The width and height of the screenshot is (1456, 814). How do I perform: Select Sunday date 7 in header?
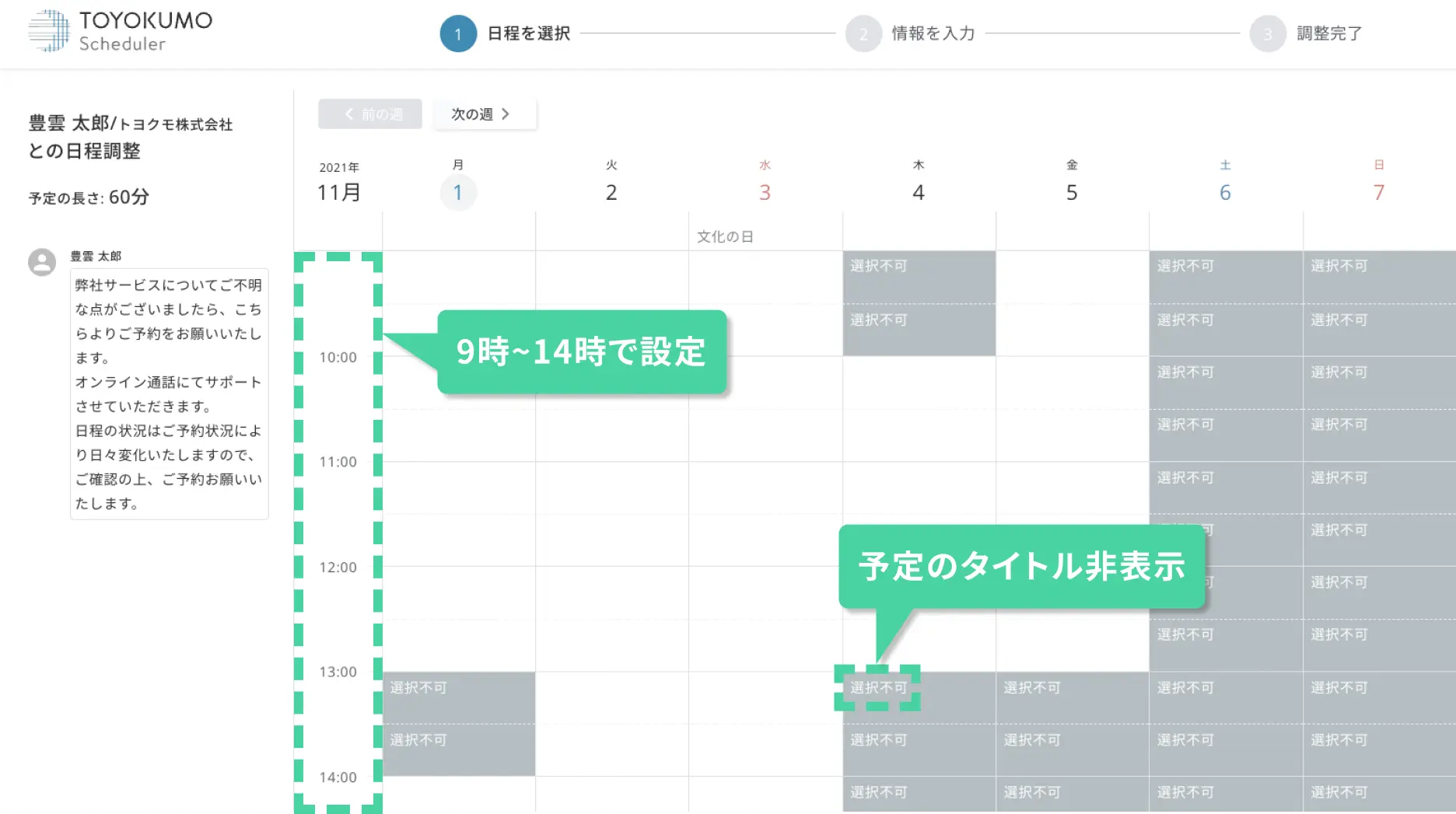pyautogui.click(x=1378, y=192)
